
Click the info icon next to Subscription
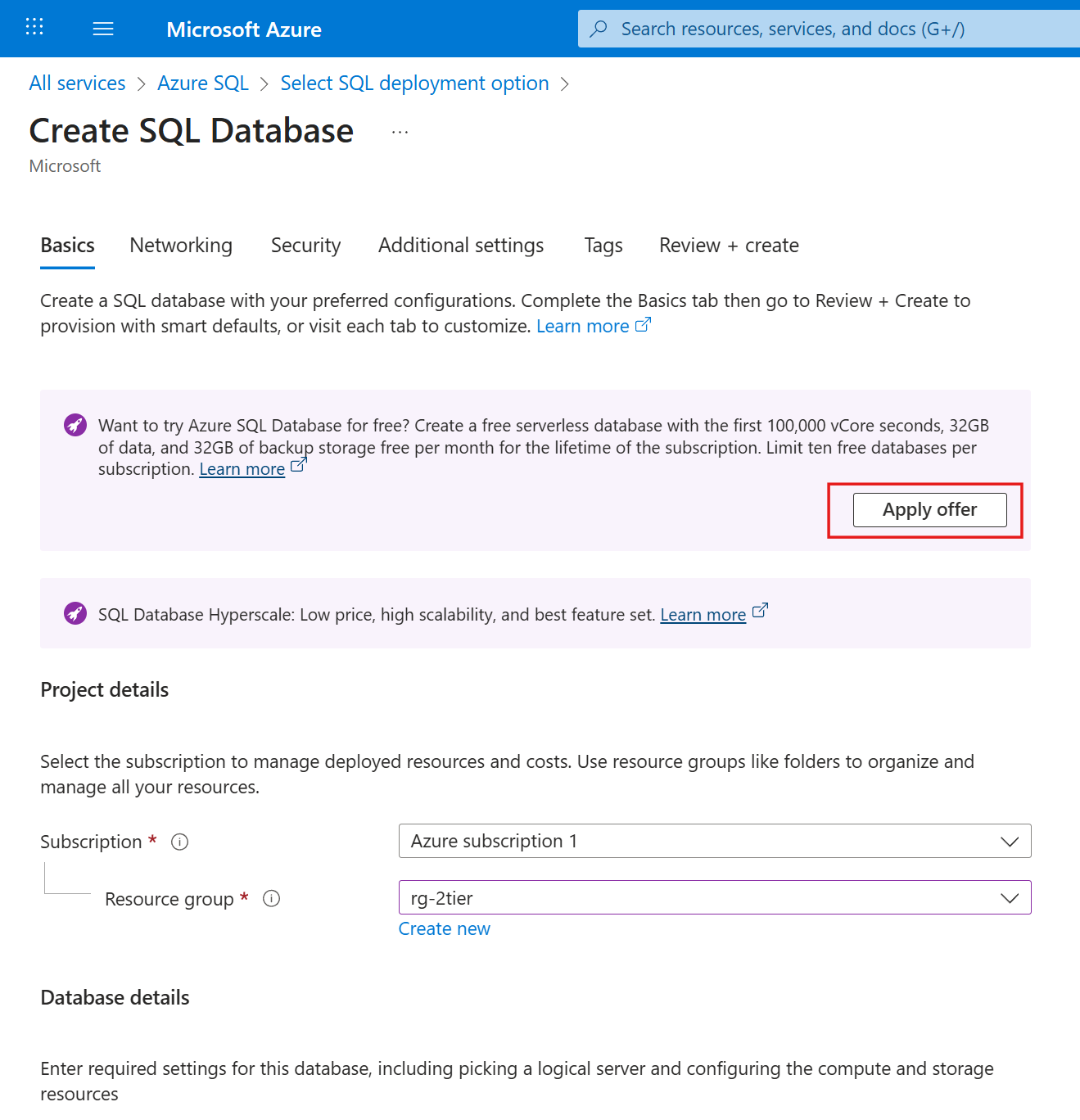tap(179, 842)
